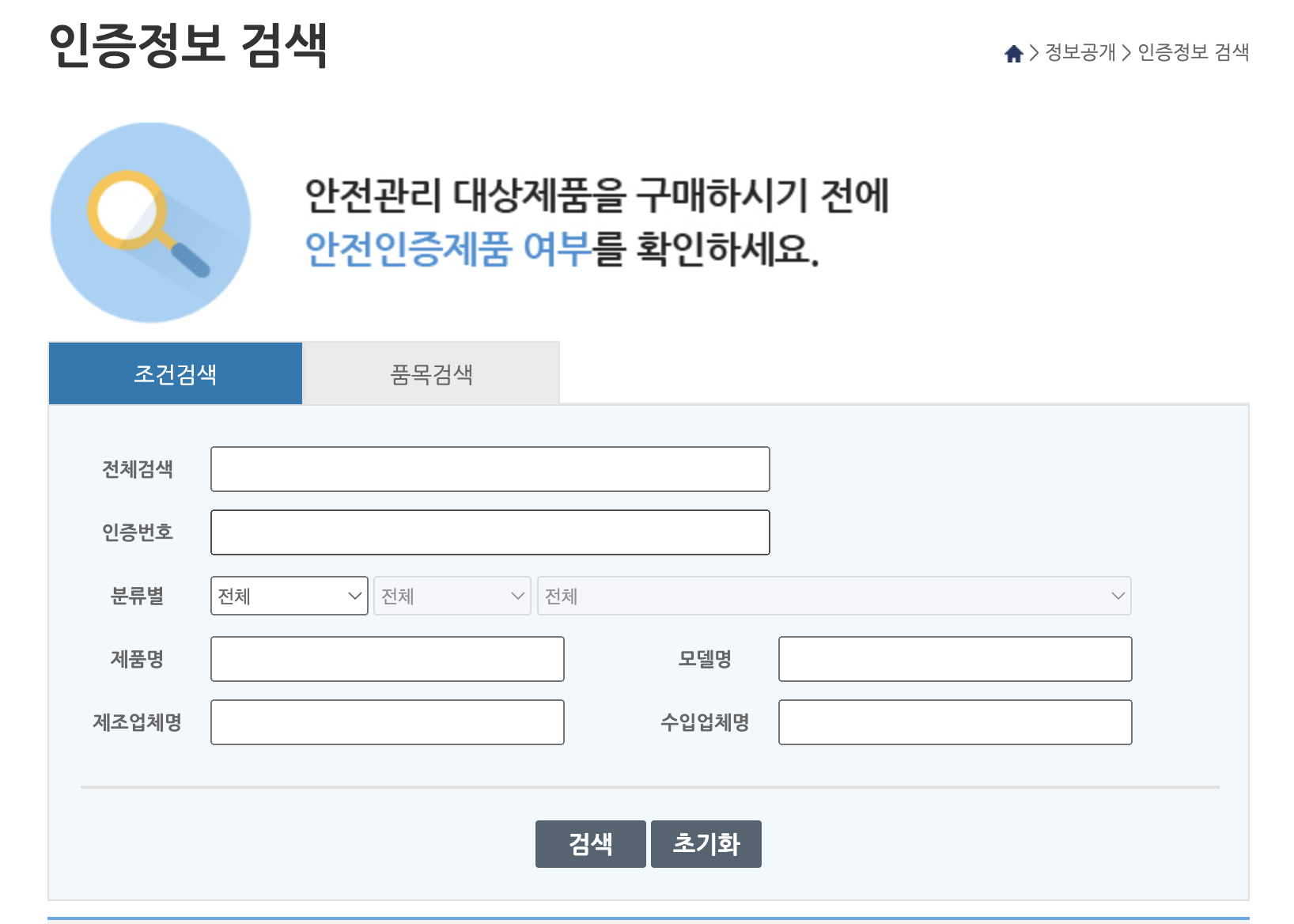This screenshot has width=1294, height=924.
Task: Click the 인증번호 text box
Action: click(489, 532)
